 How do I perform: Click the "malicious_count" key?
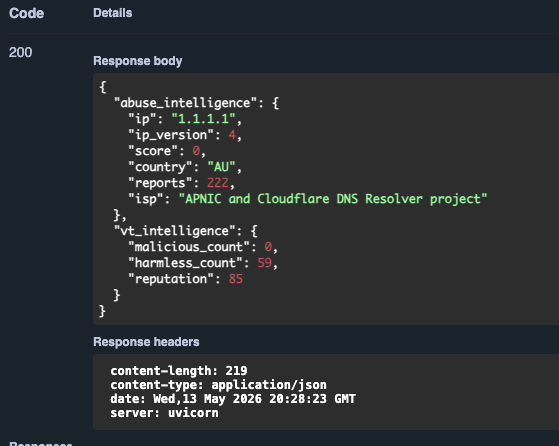(x=189, y=247)
